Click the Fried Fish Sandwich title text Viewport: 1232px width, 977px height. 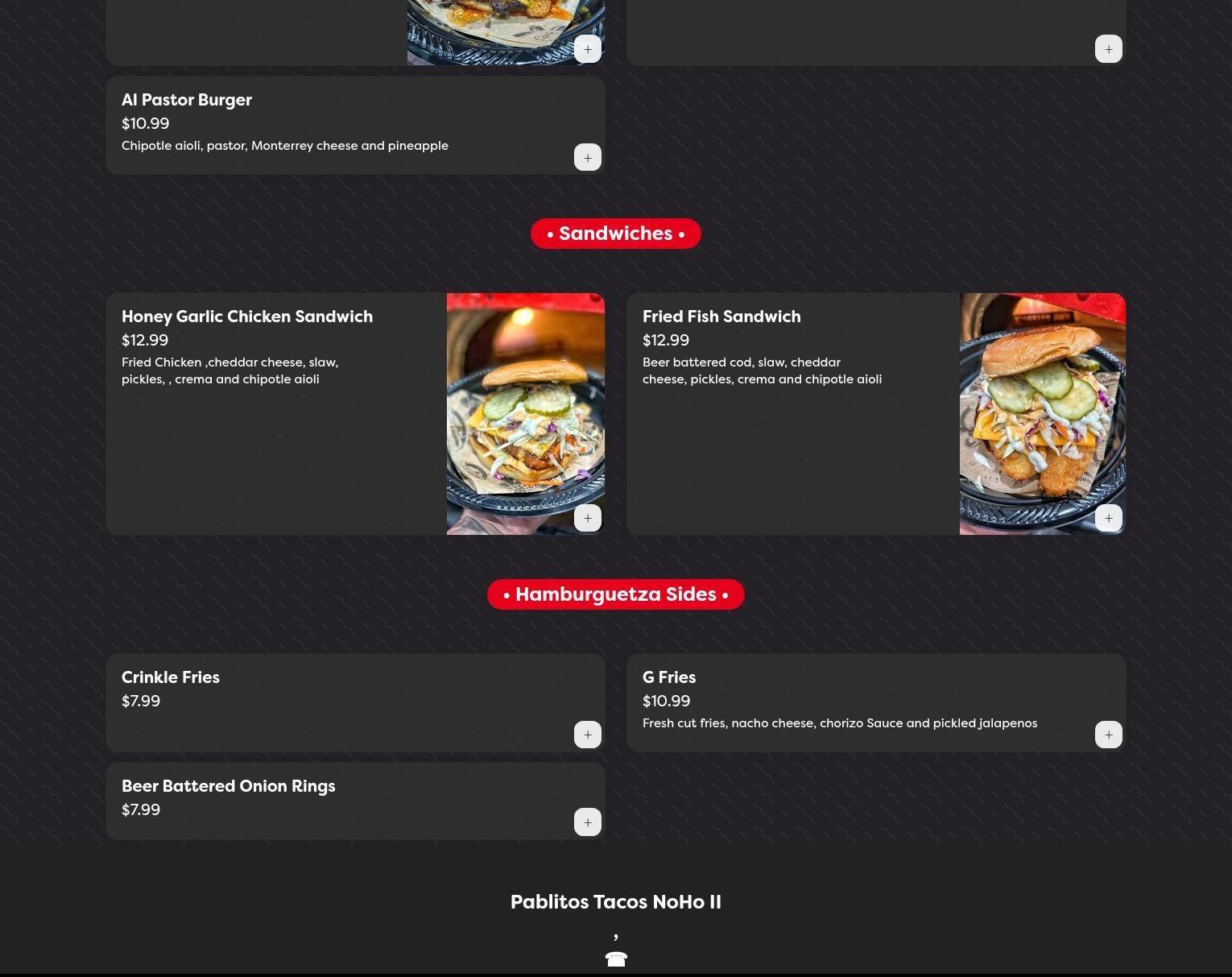click(x=721, y=317)
